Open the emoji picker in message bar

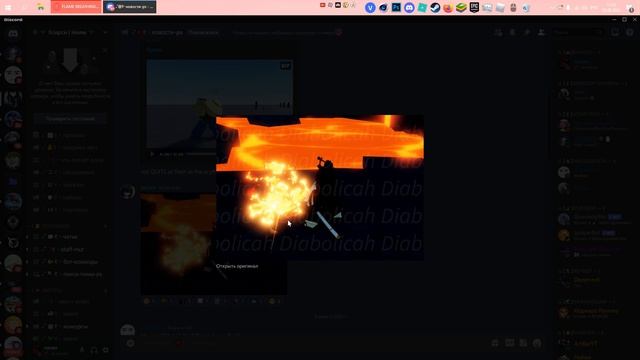point(537,343)
